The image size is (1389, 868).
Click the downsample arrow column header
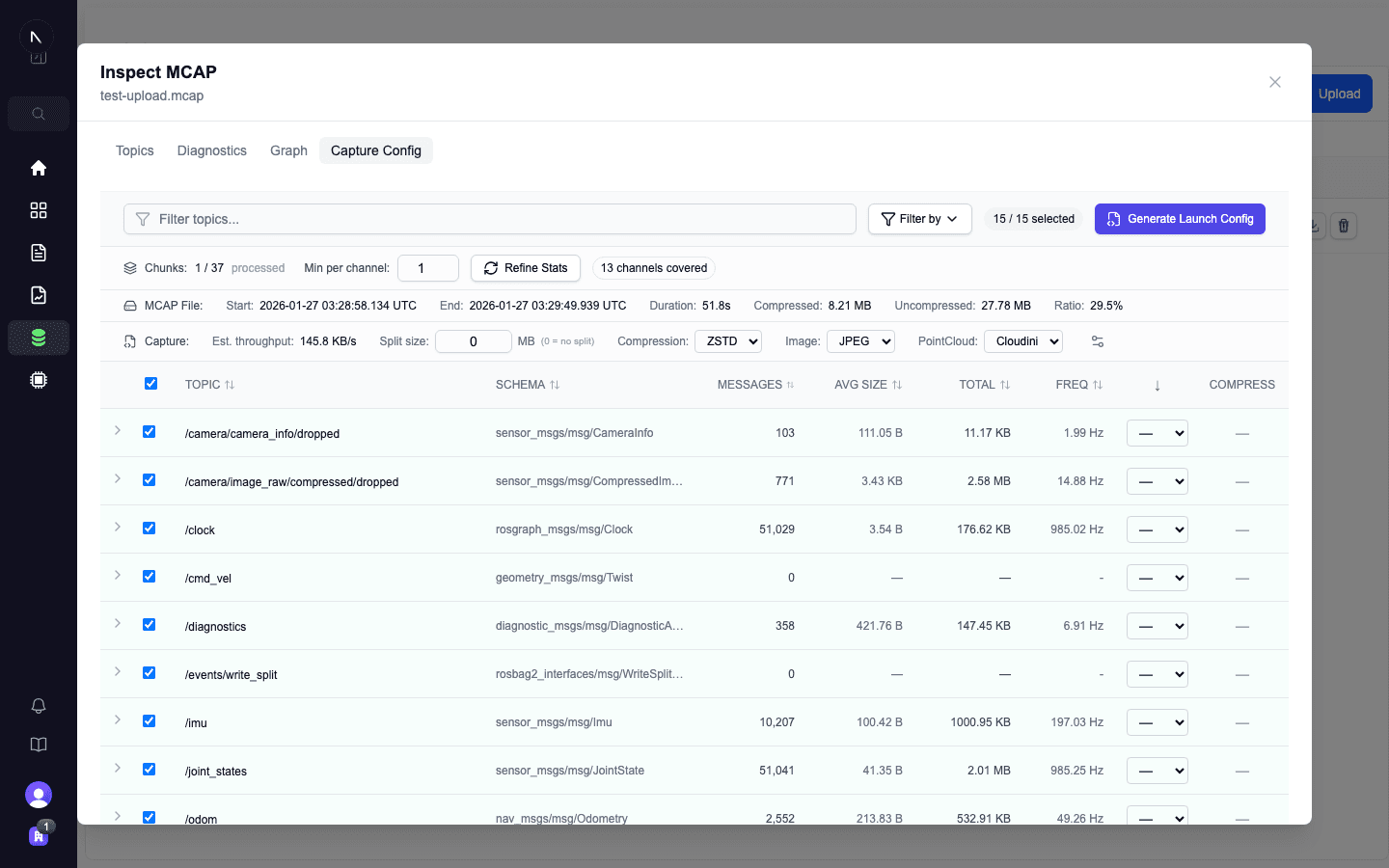click(1157, 385)
